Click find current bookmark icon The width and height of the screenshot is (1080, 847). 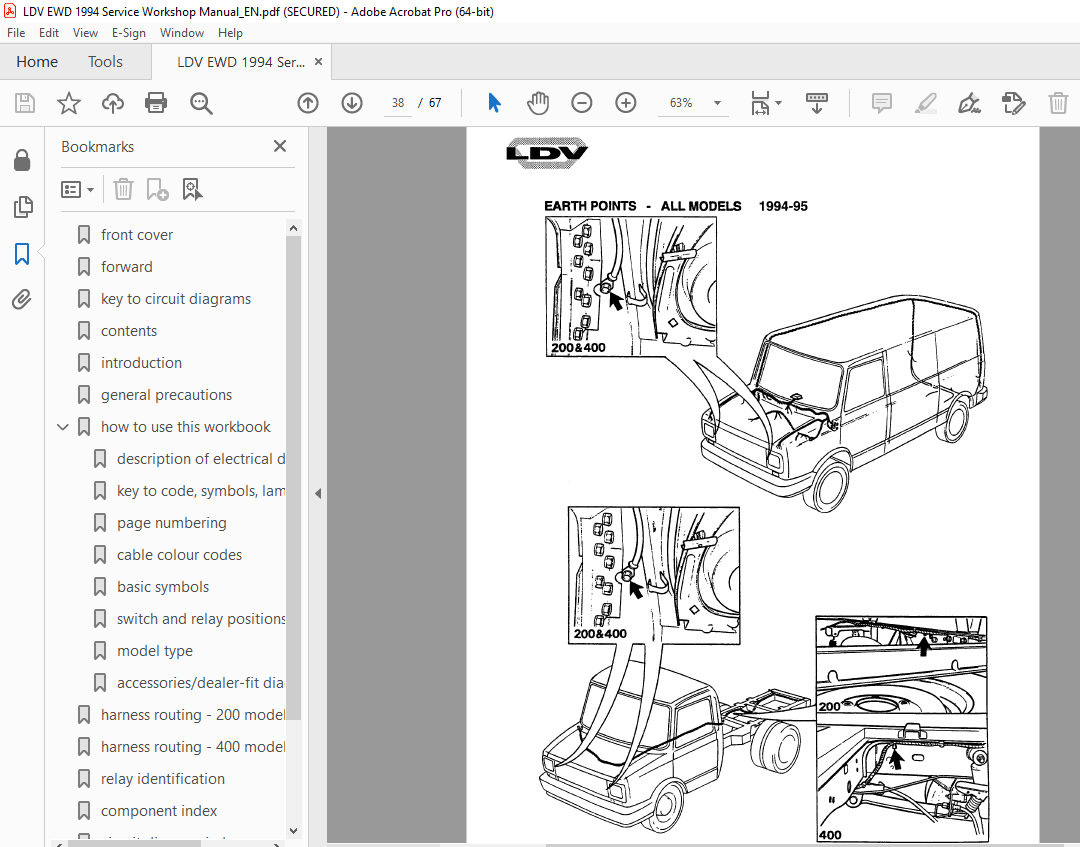[x=192, y=189]
